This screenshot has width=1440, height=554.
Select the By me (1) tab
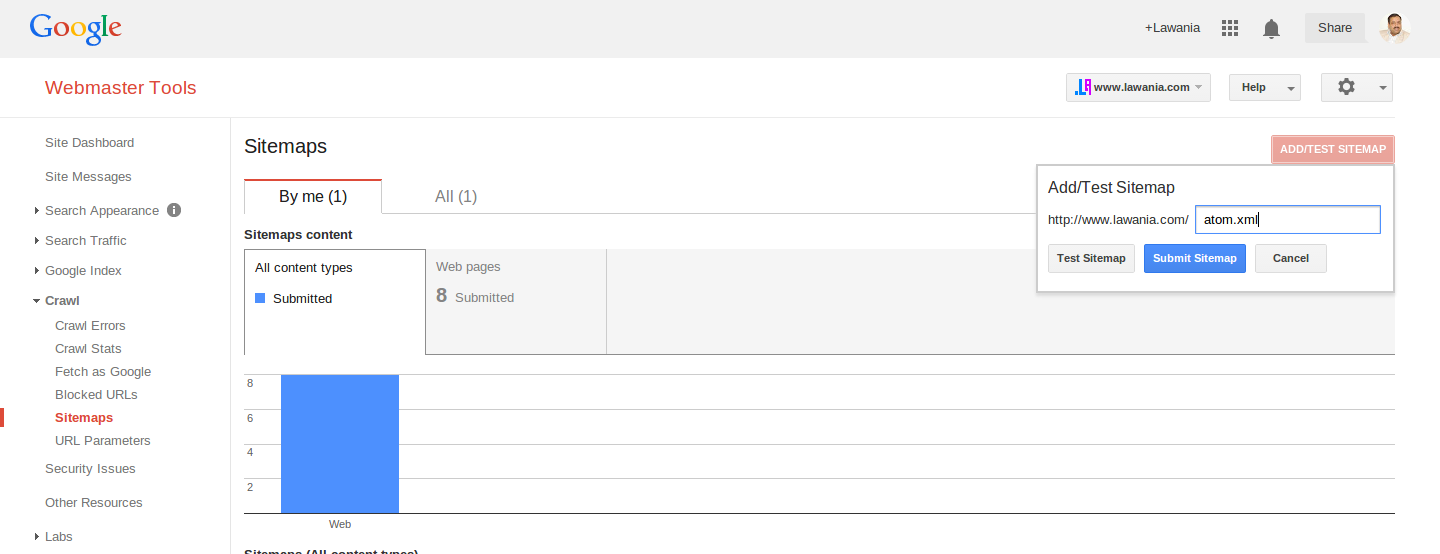pyautogui.click(x=313, y=196)
